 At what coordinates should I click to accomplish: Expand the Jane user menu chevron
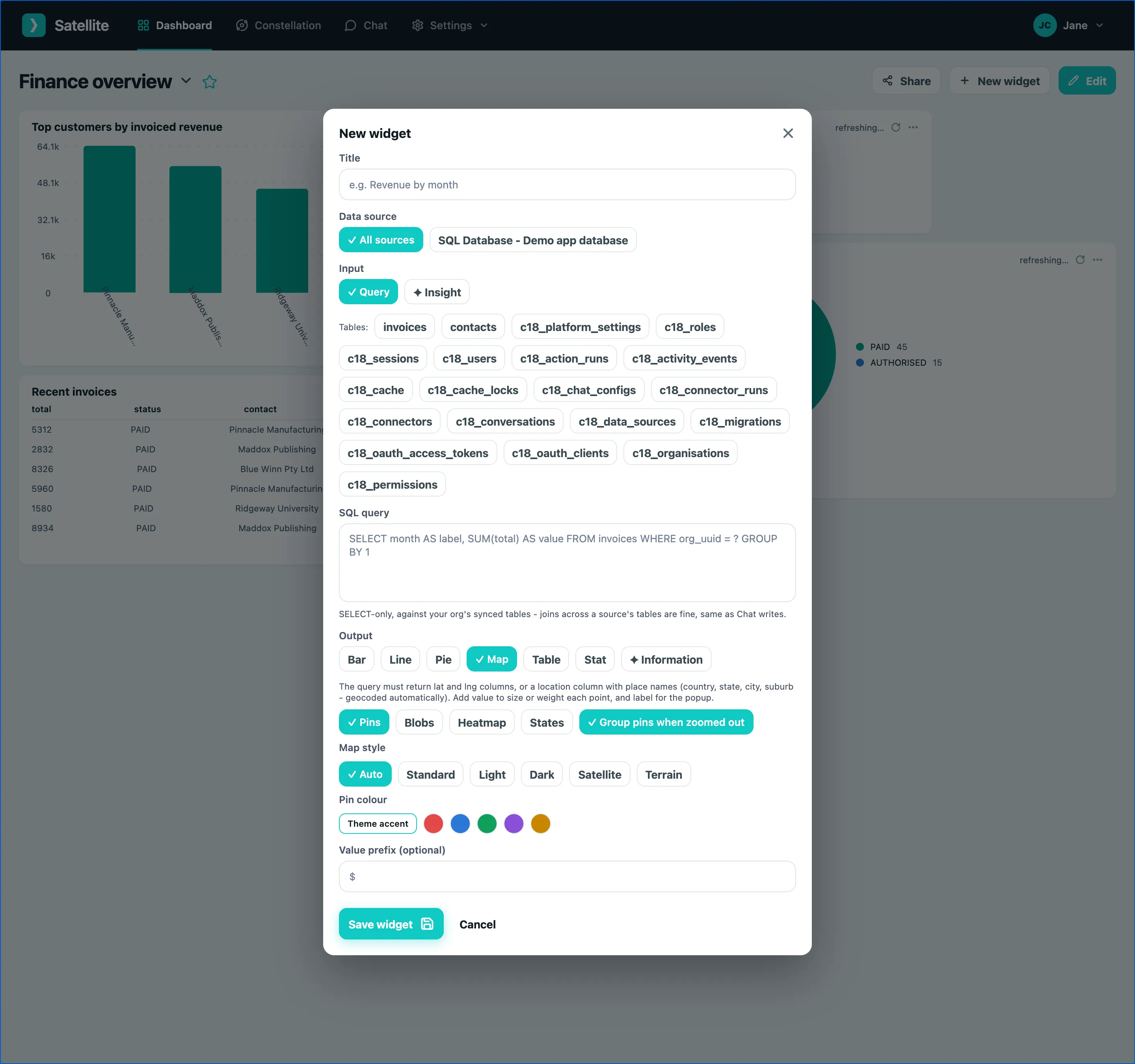point(1100,25)
